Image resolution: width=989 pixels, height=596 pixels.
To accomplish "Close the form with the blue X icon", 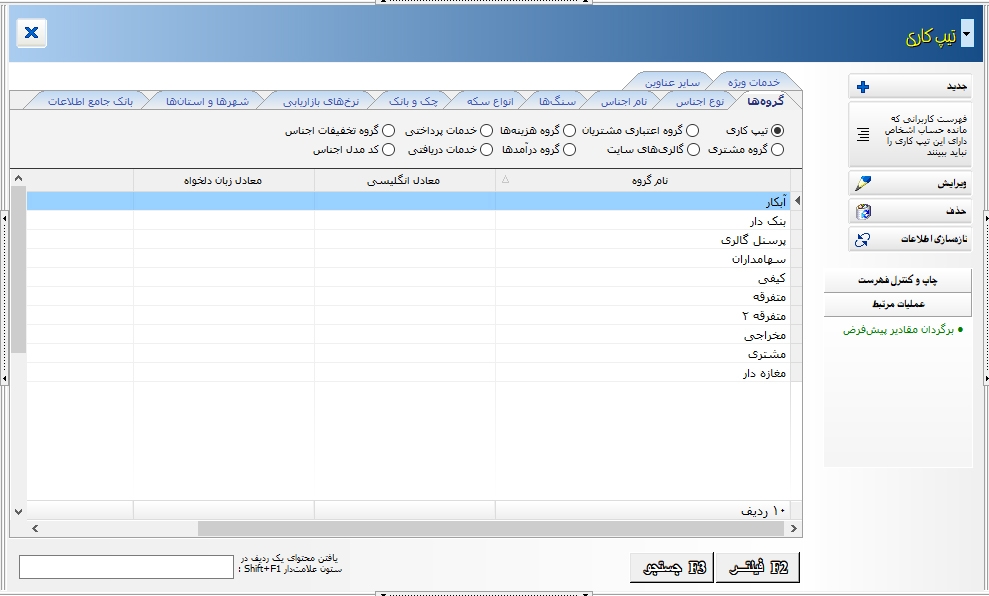I will [32, 33].
